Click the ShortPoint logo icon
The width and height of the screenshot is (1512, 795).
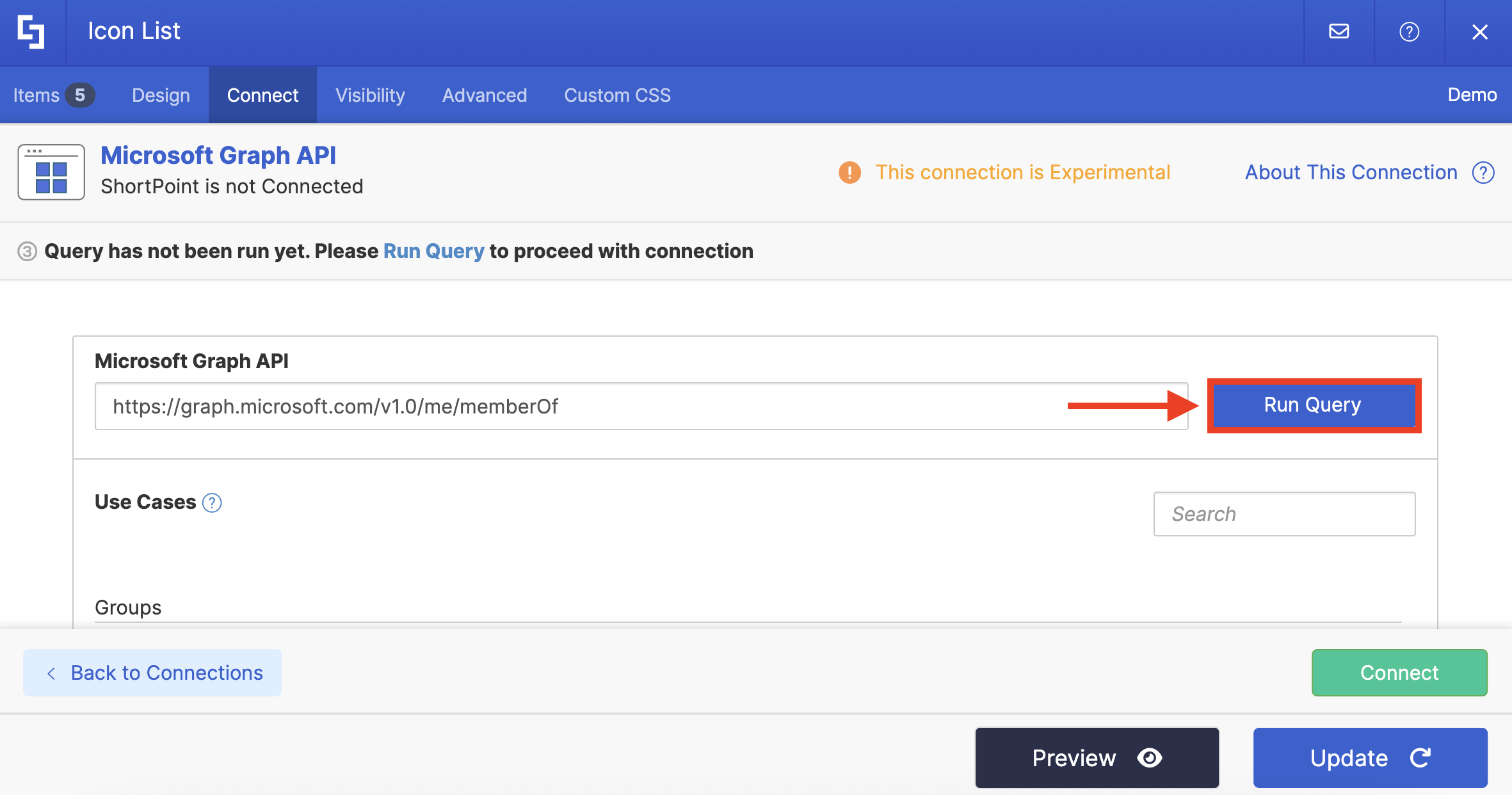pos(31,32)
